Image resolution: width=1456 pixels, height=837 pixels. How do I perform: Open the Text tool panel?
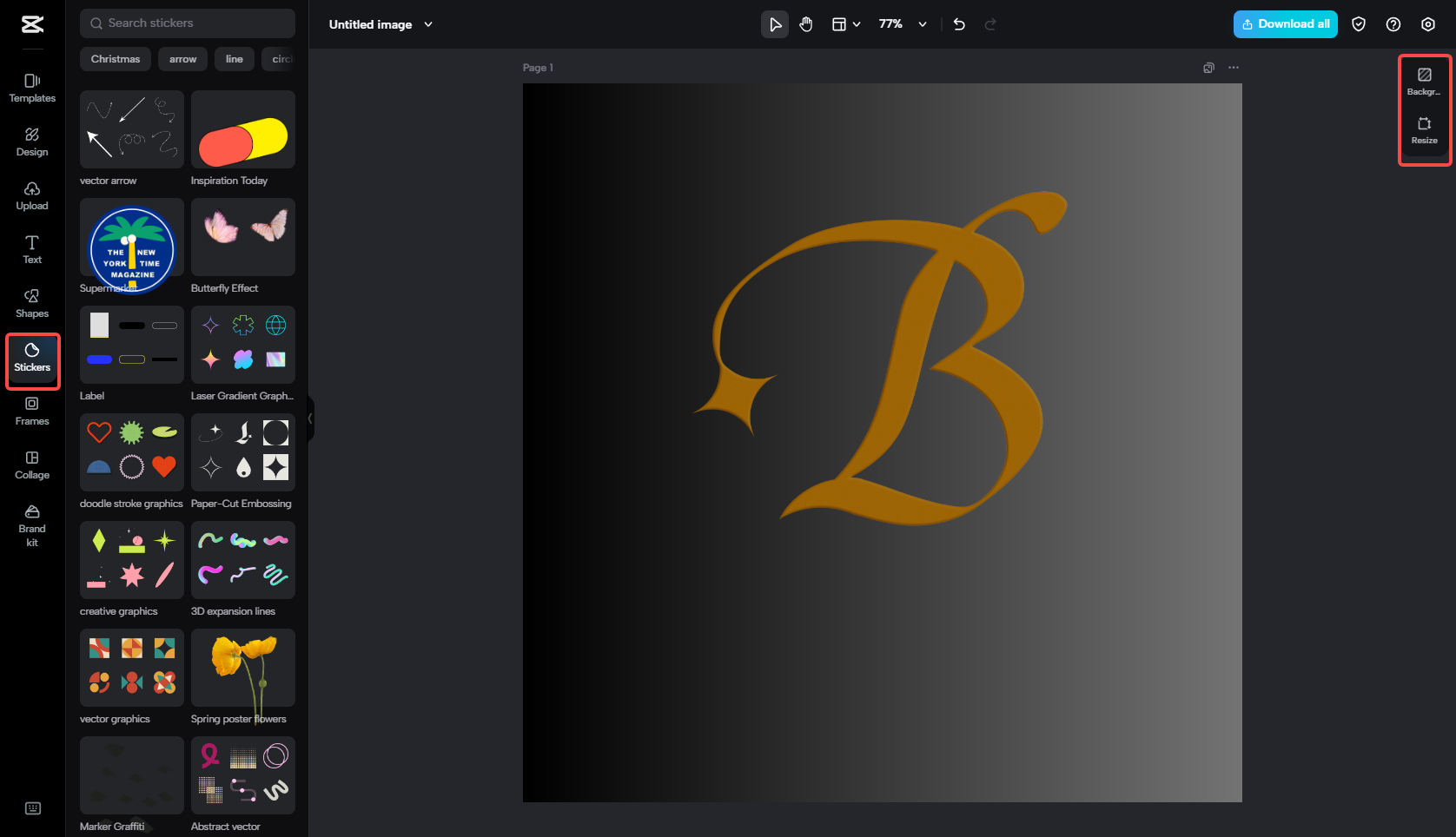point(31,249)
